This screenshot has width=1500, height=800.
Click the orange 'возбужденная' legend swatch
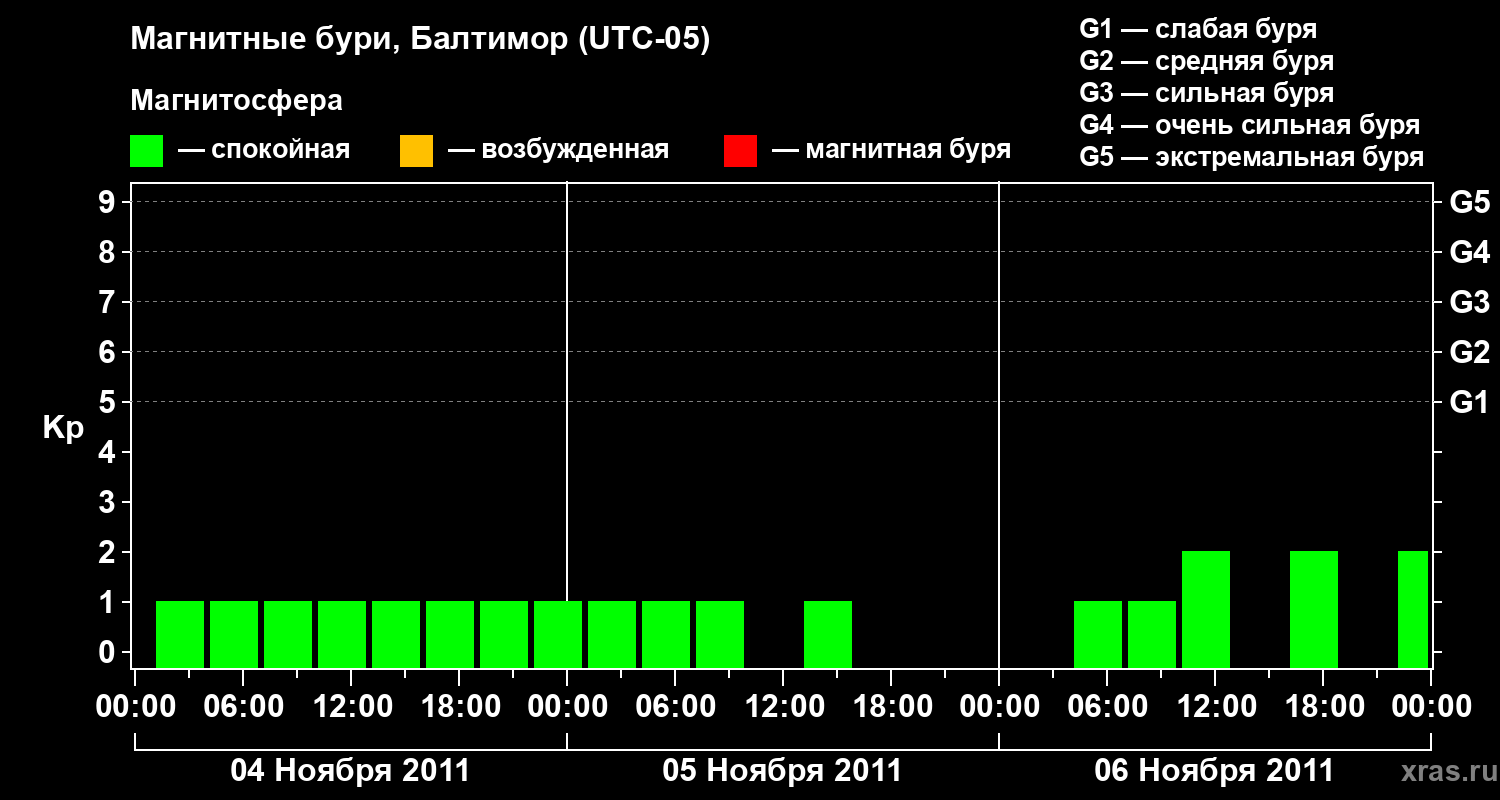(416, 151)
